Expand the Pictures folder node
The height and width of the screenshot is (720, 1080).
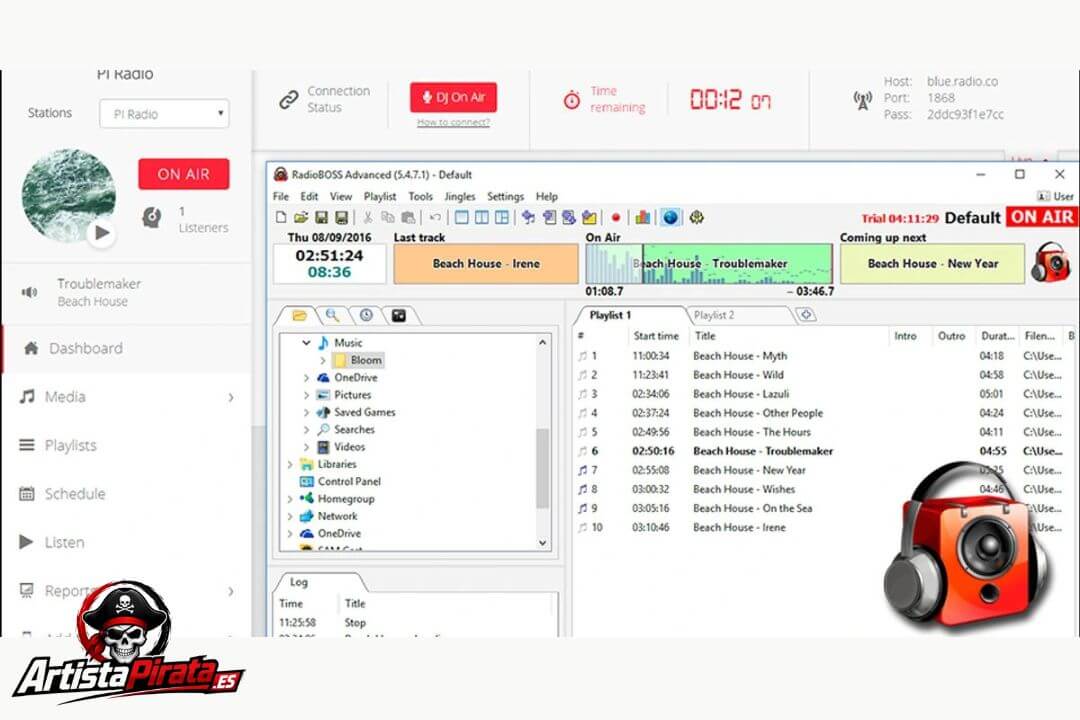point(307,395)
